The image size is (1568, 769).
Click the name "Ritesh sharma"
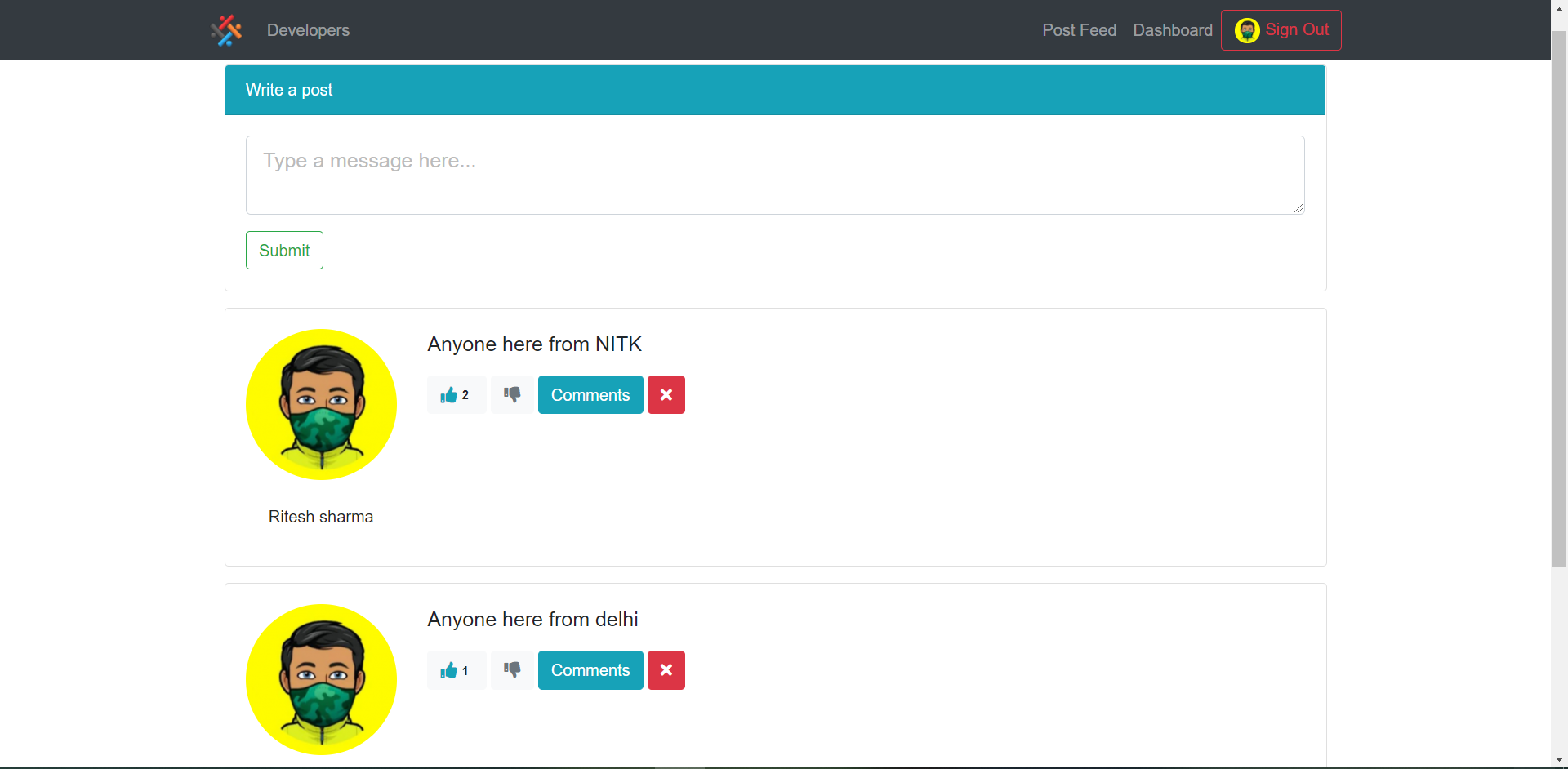[320, 516]
